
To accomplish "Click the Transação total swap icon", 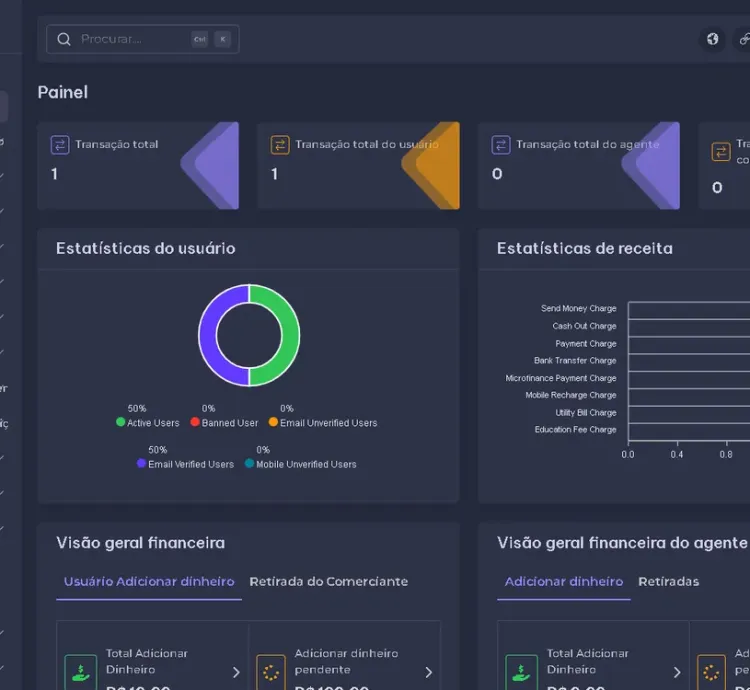I will [x=60, y=145].
